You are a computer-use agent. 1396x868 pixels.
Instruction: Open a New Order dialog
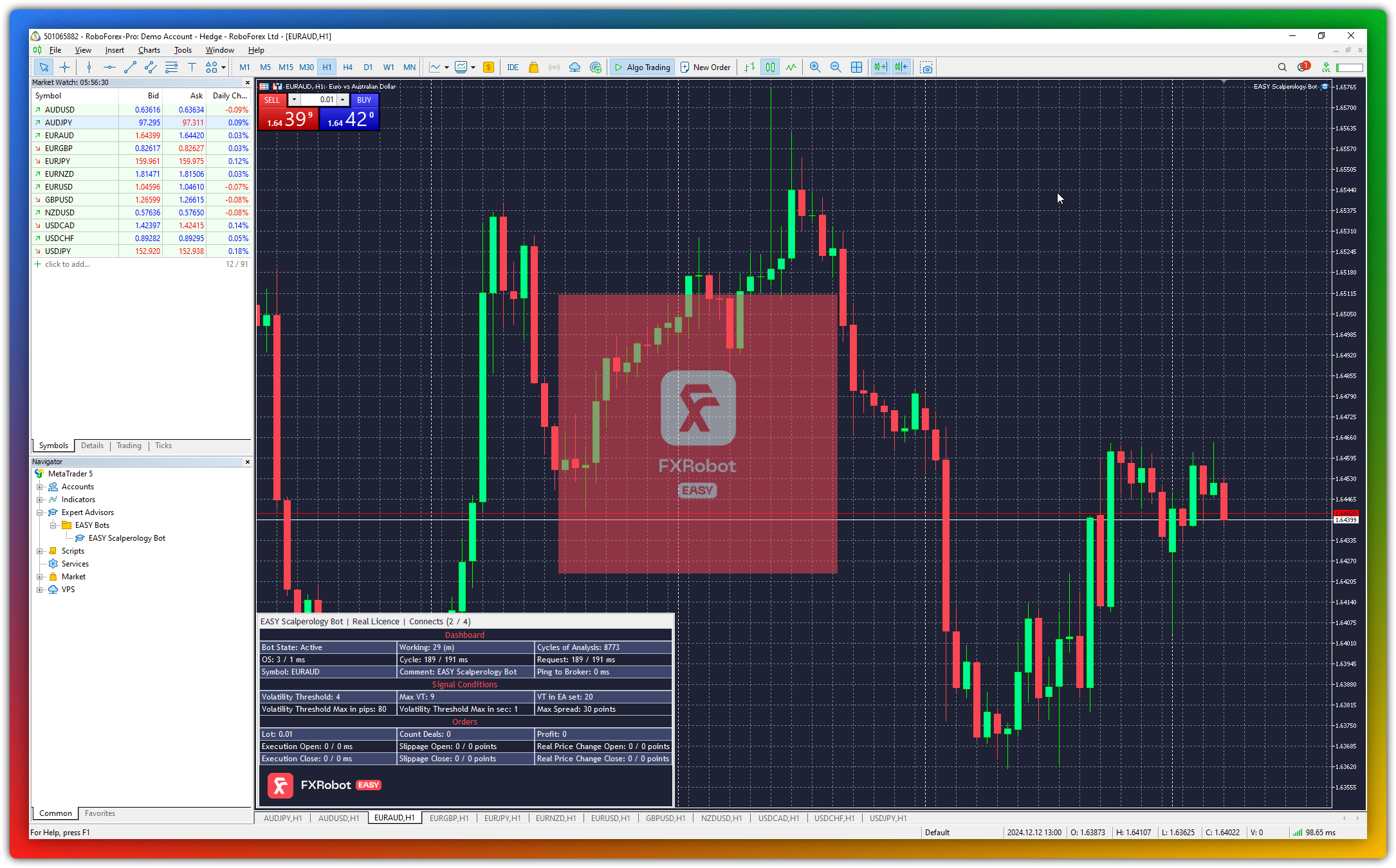(705, 67)
